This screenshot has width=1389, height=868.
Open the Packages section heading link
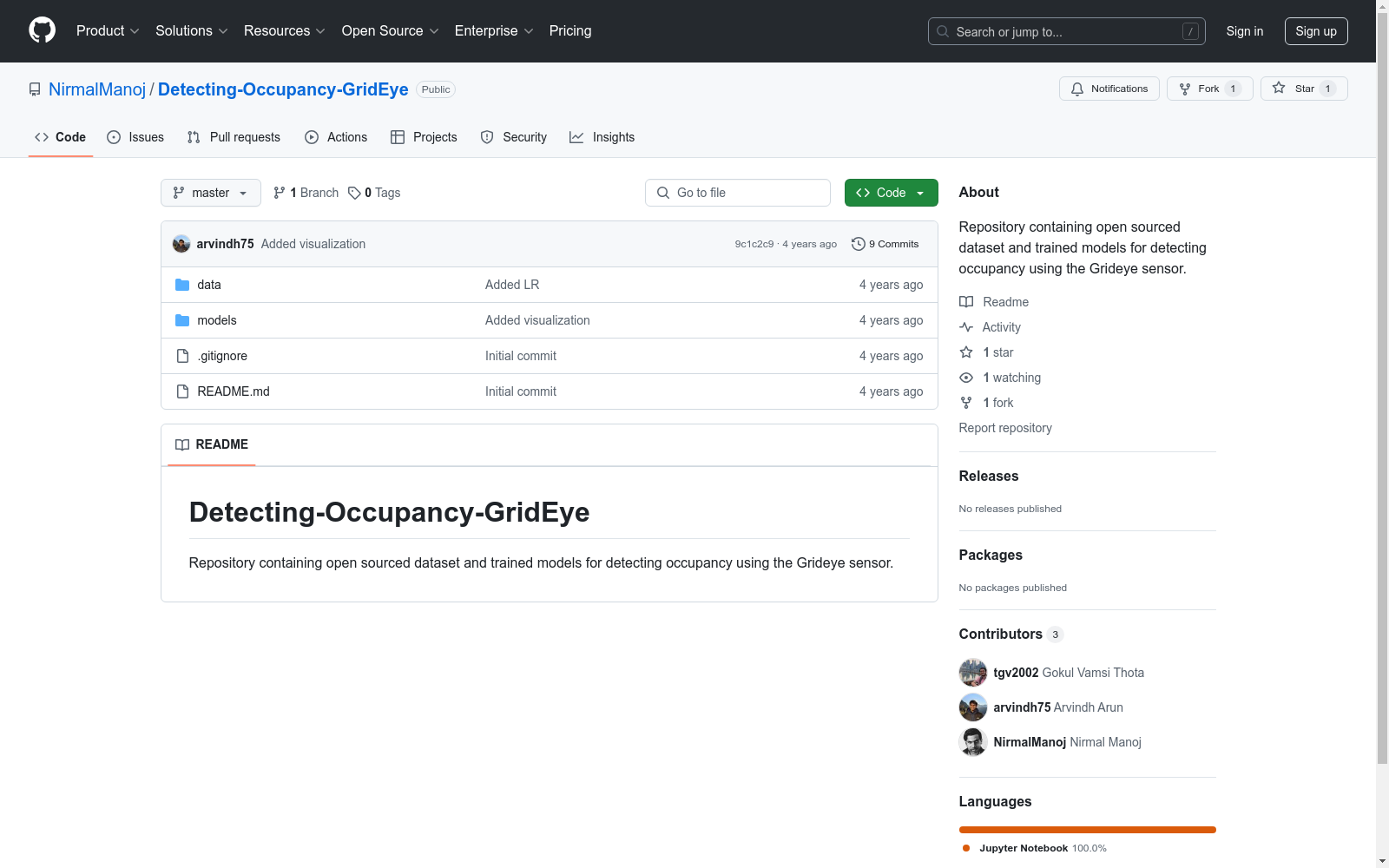(x=991, y=555)
